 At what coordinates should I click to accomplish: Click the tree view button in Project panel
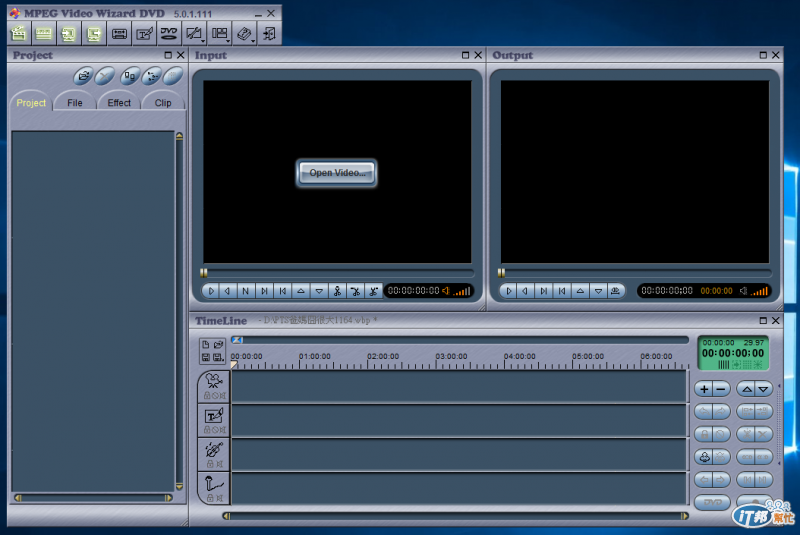pyautogui.click(x=152, y=77)
